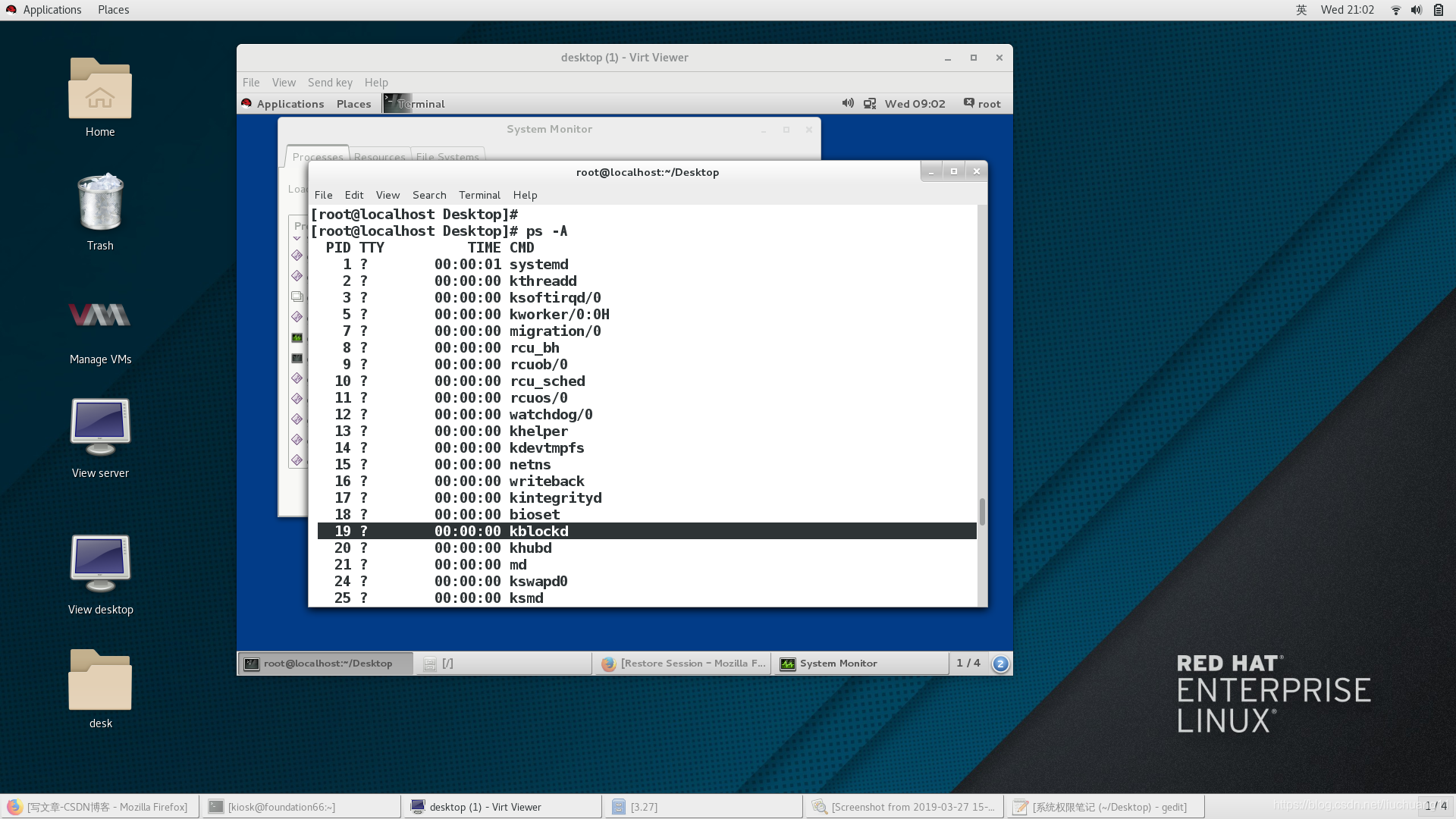The width and height of the screenshot is (1456, 819).
Task: Switch to System Monitor Processes tab
Action: click(317, 155)
